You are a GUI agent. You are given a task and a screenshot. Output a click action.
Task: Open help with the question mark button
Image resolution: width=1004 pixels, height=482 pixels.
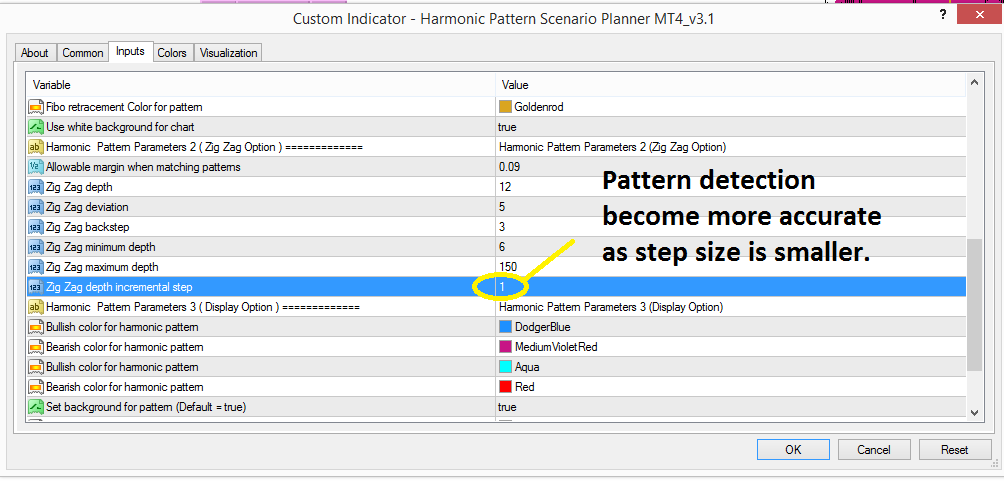pyautogui.click(x=943, y=17)
